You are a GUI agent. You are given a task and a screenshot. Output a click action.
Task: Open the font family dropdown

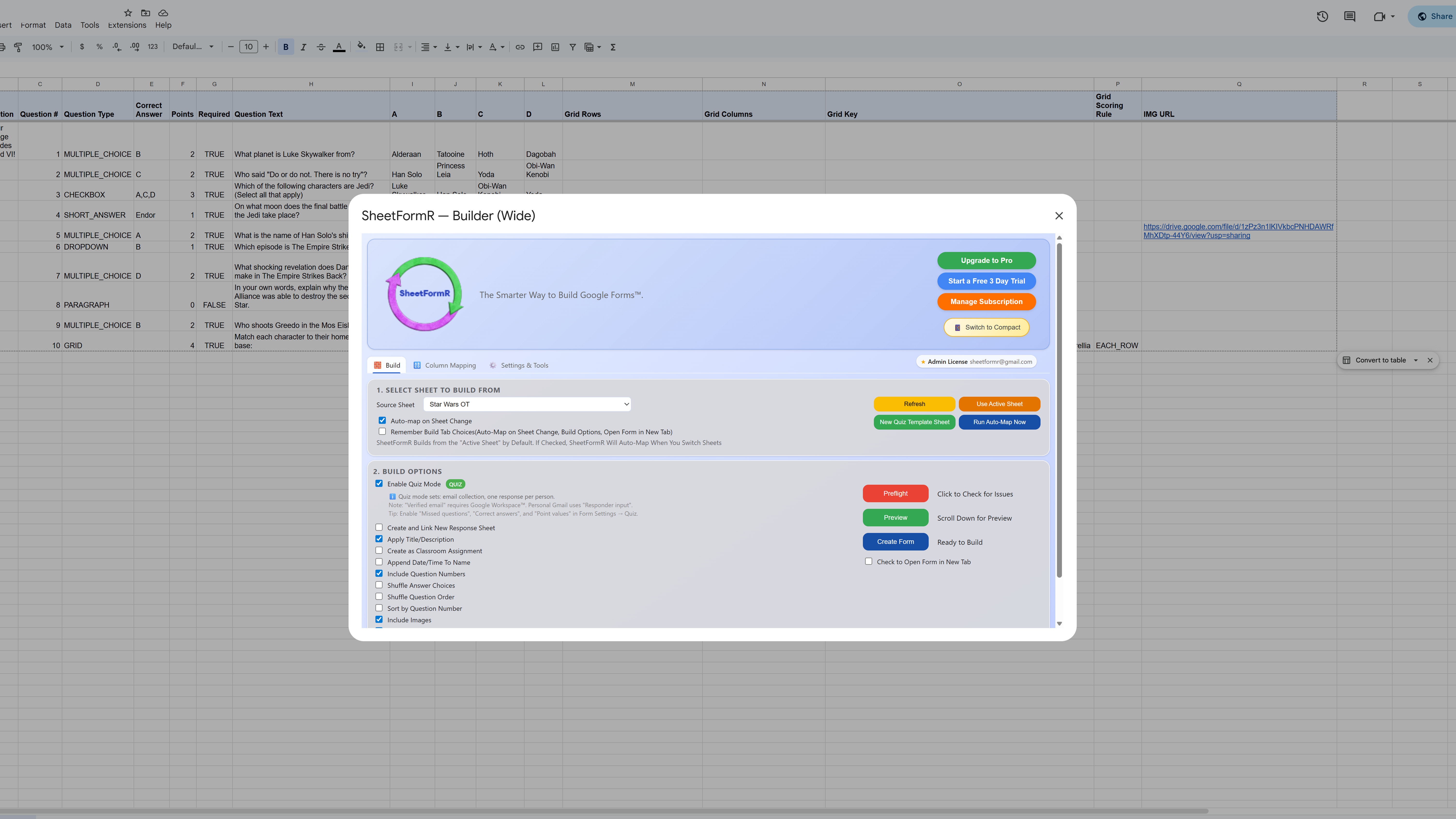click(x=193, y=47)
